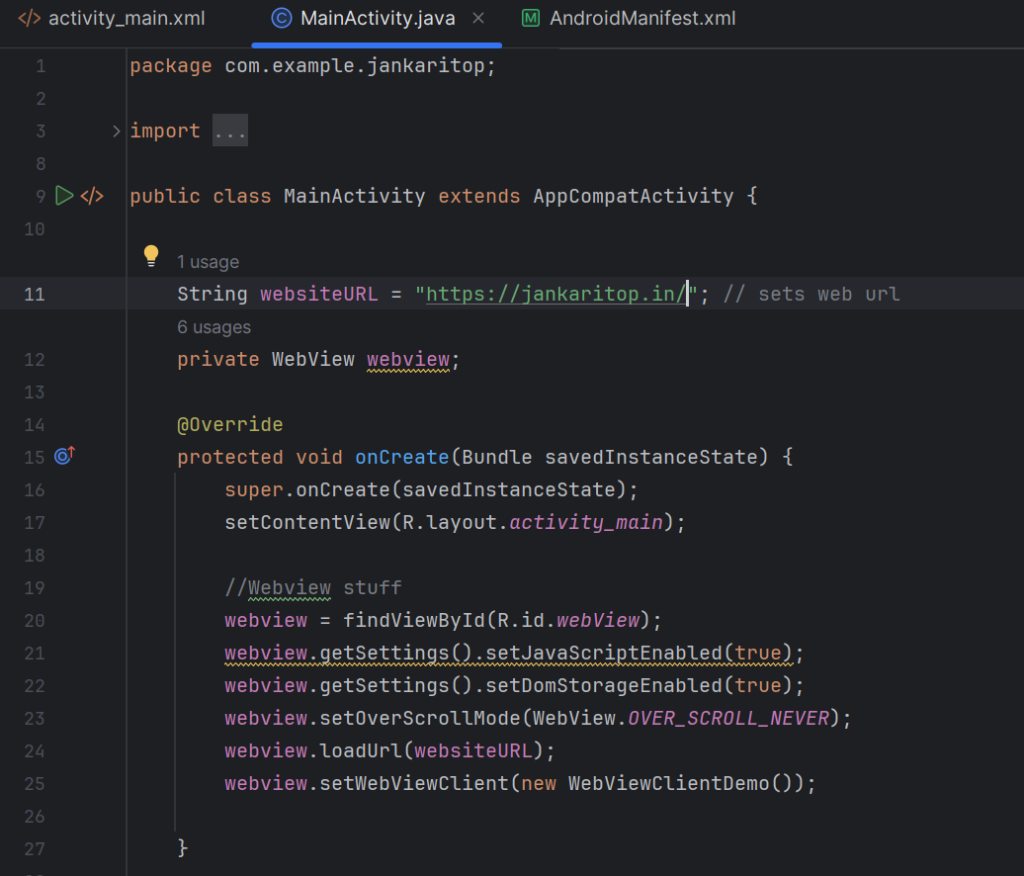
Task: Click the '// sets web url' comment
Action: (x=811, y=294)
